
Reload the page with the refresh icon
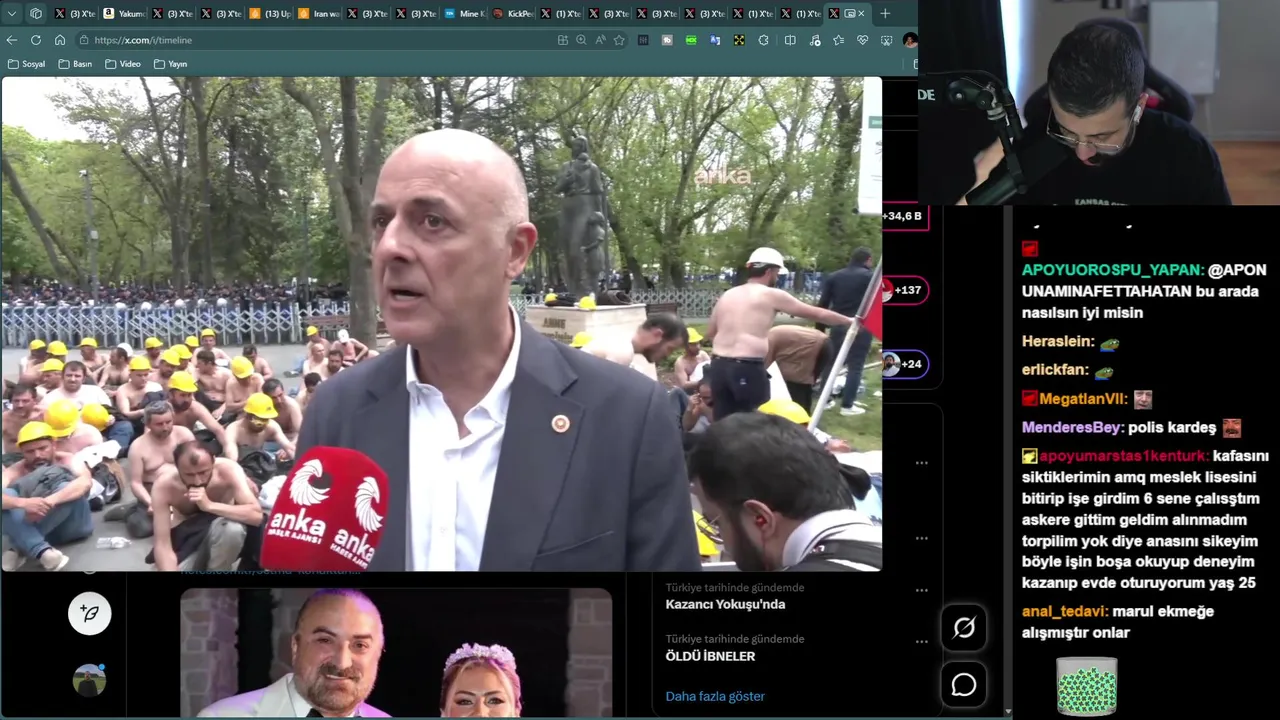pos(36,40)
